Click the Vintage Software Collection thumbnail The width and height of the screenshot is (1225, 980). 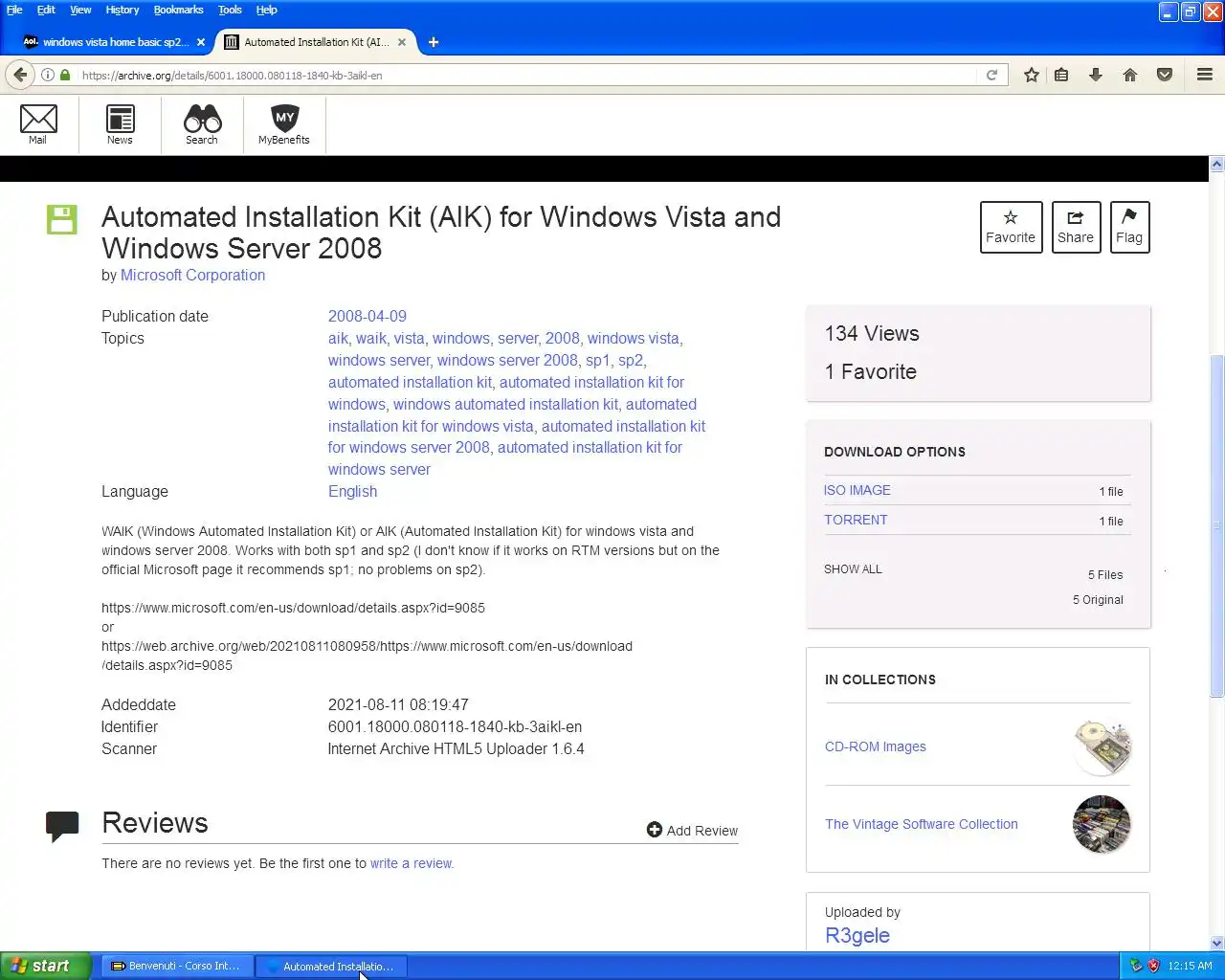point(1102,824)
